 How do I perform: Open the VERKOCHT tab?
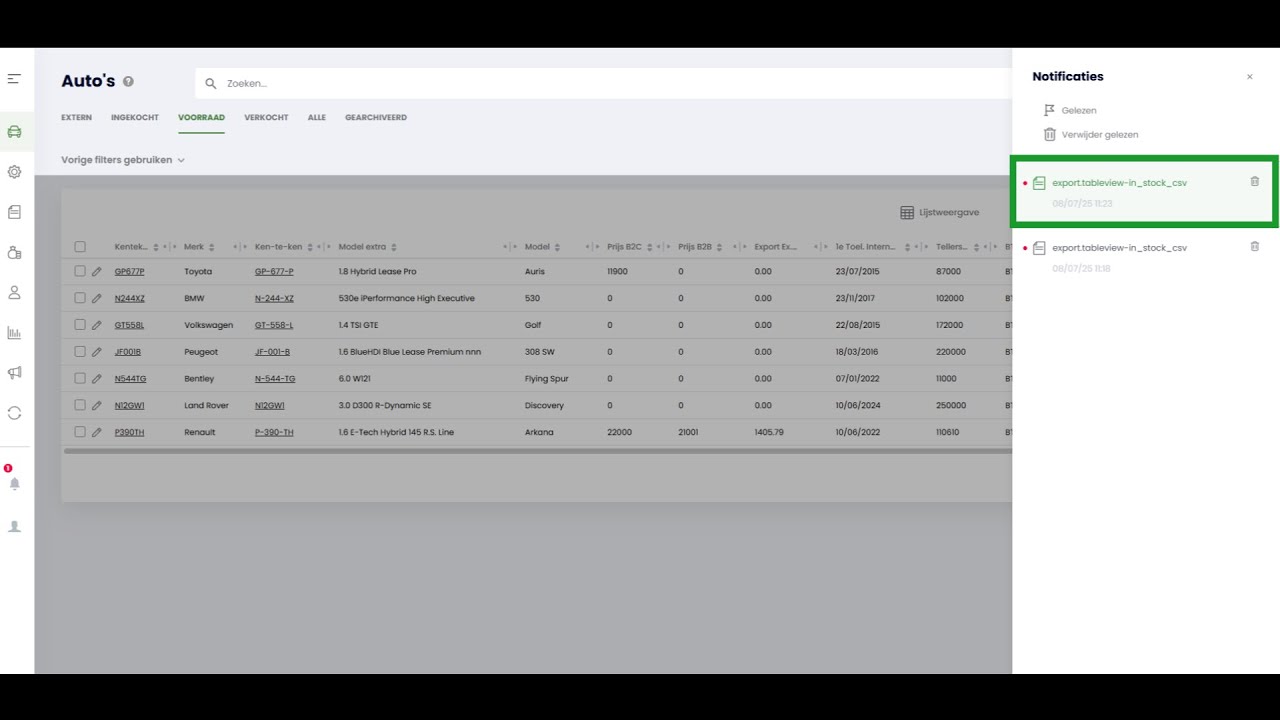click(266, 118)
